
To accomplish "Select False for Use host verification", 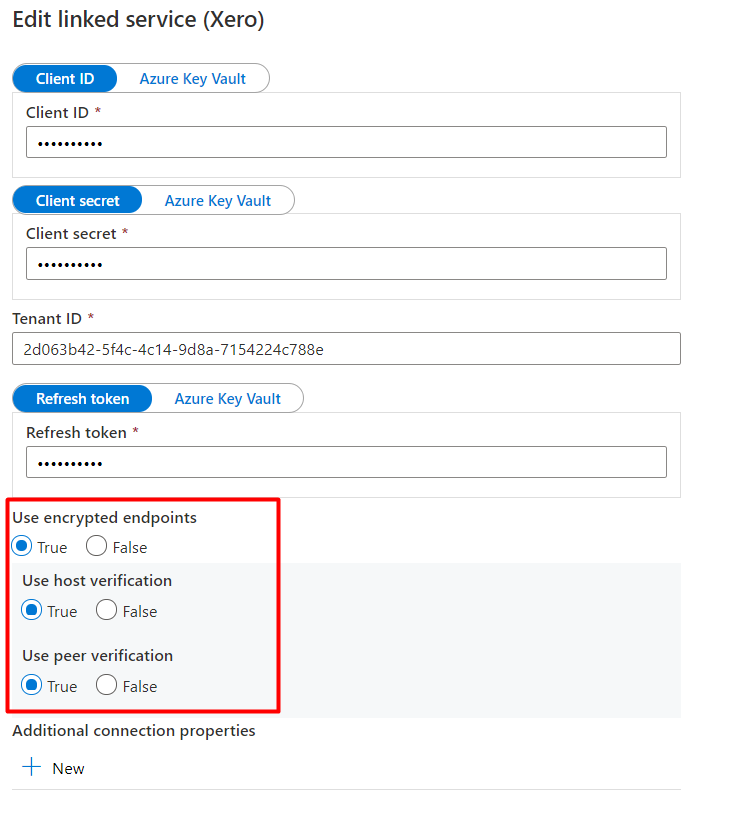I will pos(106,610).
